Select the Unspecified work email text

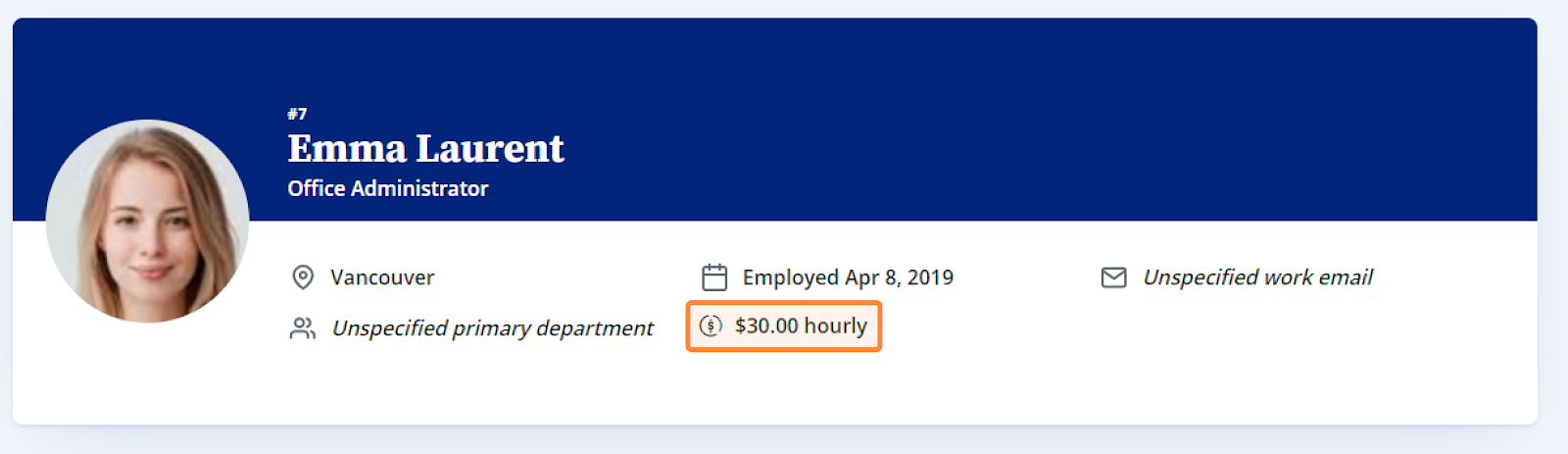coord(1257,277)
